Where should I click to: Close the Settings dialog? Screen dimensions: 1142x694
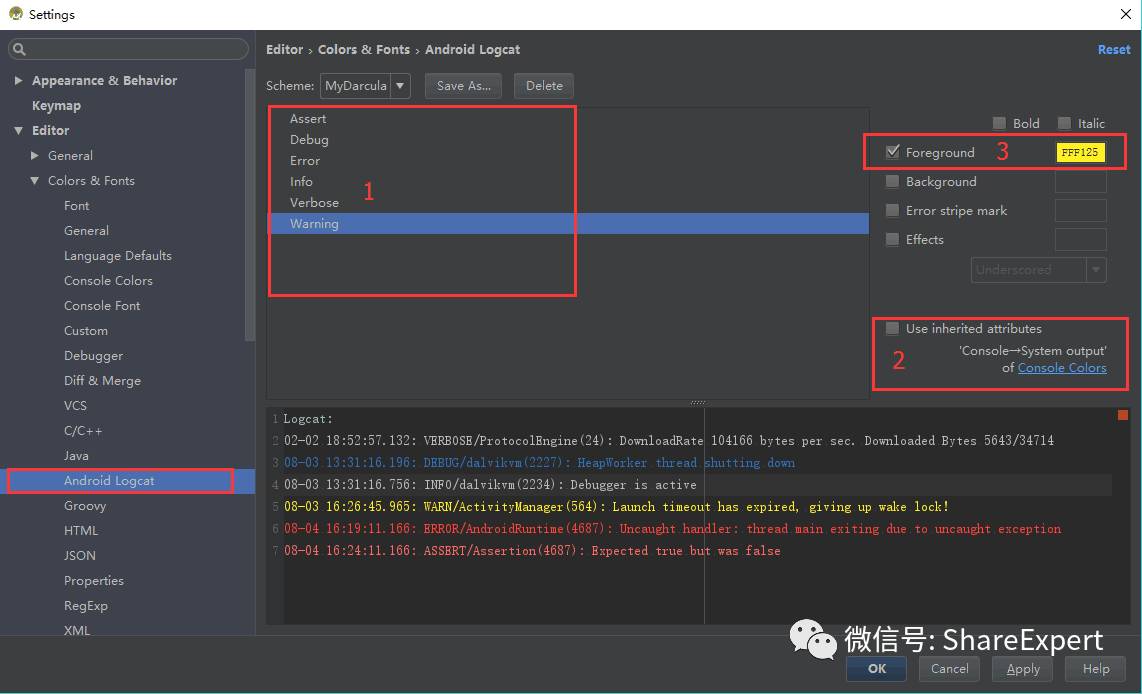1125,14
